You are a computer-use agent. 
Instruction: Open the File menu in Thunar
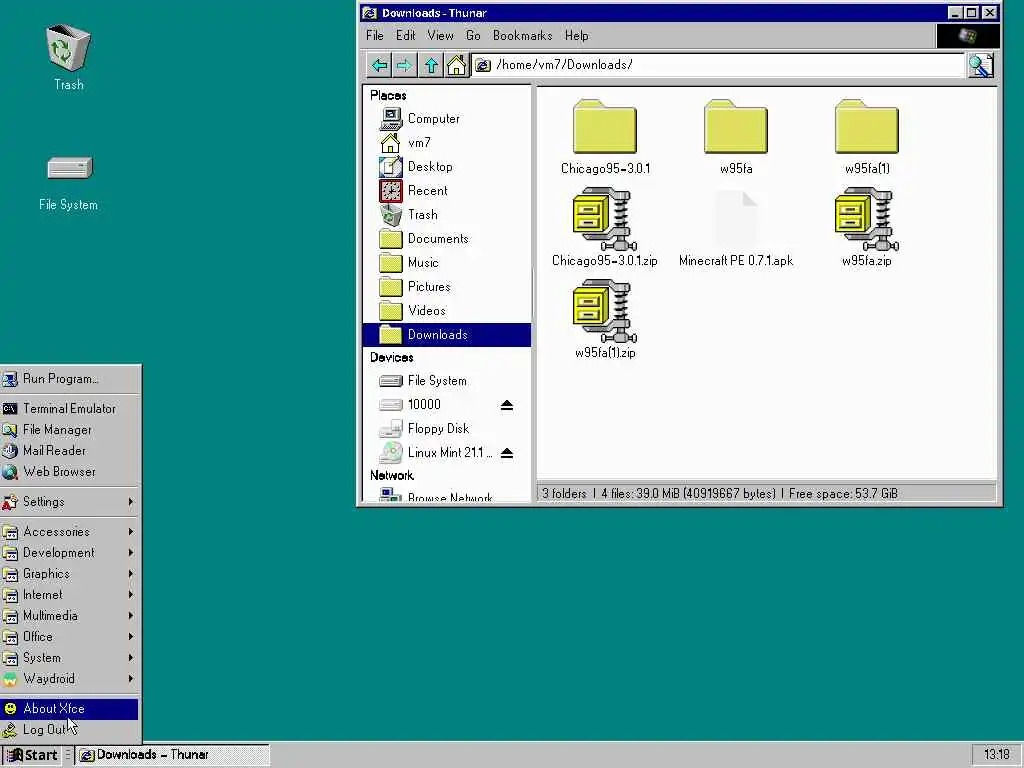pyautogui.click(x=375, y=36)
